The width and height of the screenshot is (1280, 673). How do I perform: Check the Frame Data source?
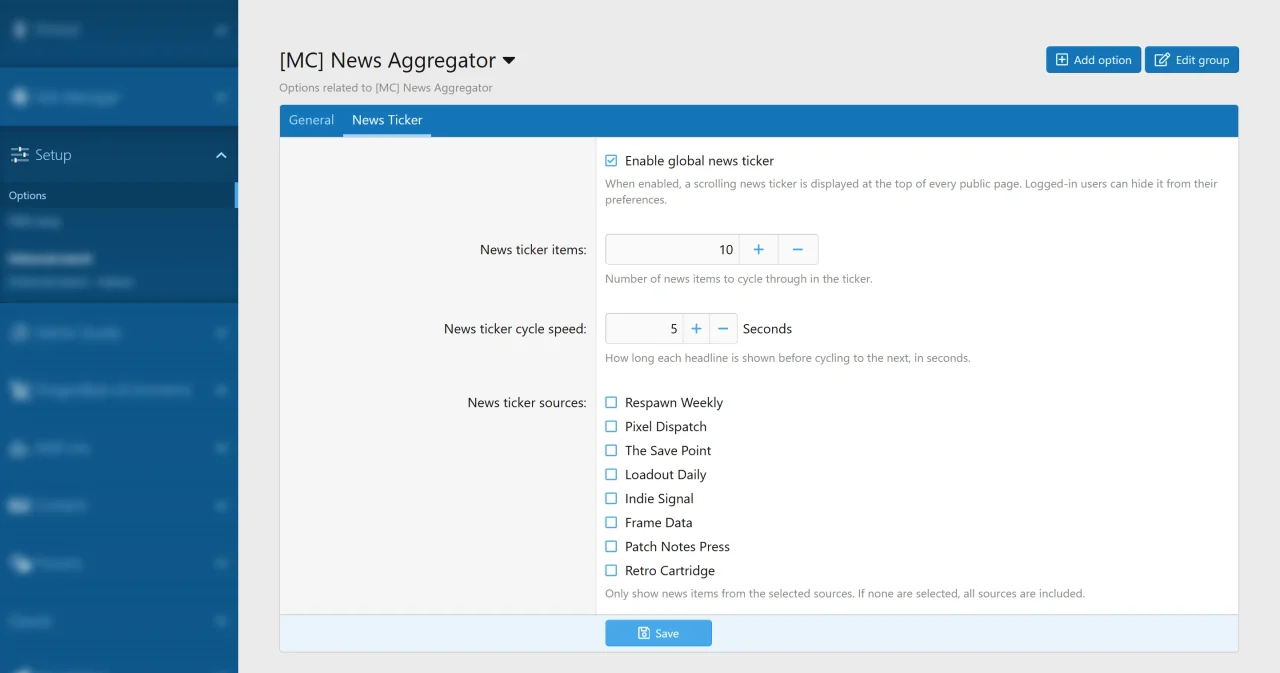coord(611,523)
